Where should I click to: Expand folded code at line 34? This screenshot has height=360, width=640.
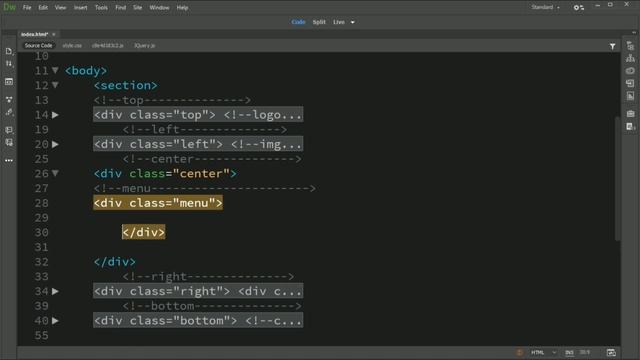pos(55,291)
